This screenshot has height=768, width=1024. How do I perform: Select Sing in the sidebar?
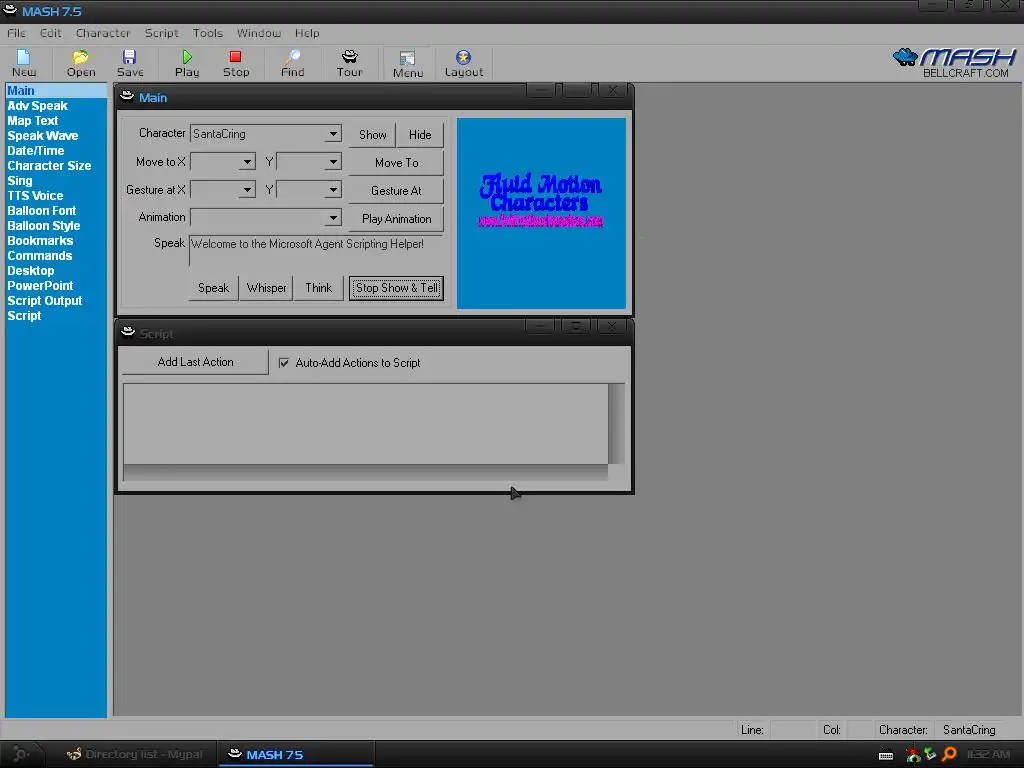[x=20, y=181]
